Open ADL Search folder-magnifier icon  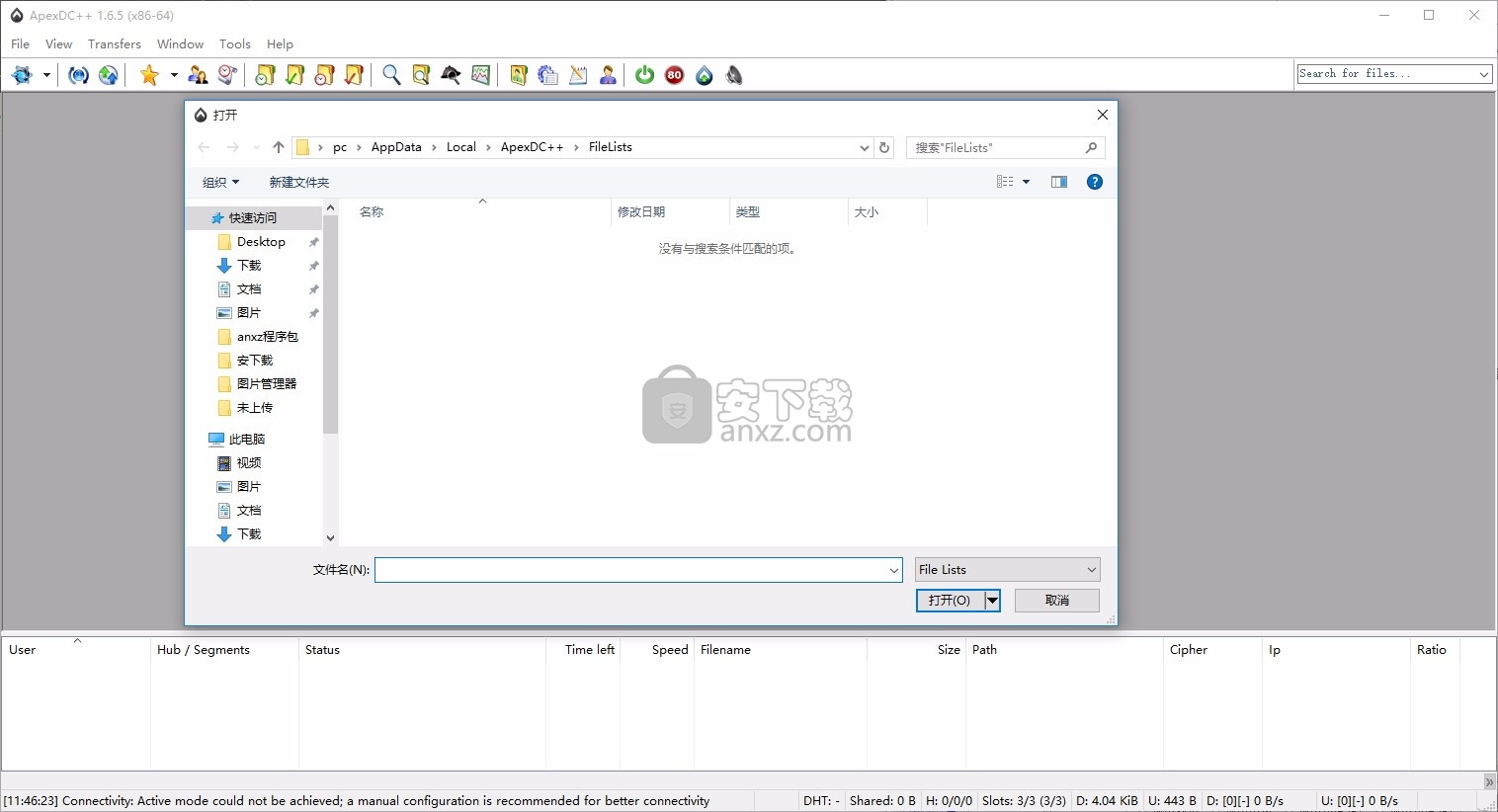click(421, 75)
